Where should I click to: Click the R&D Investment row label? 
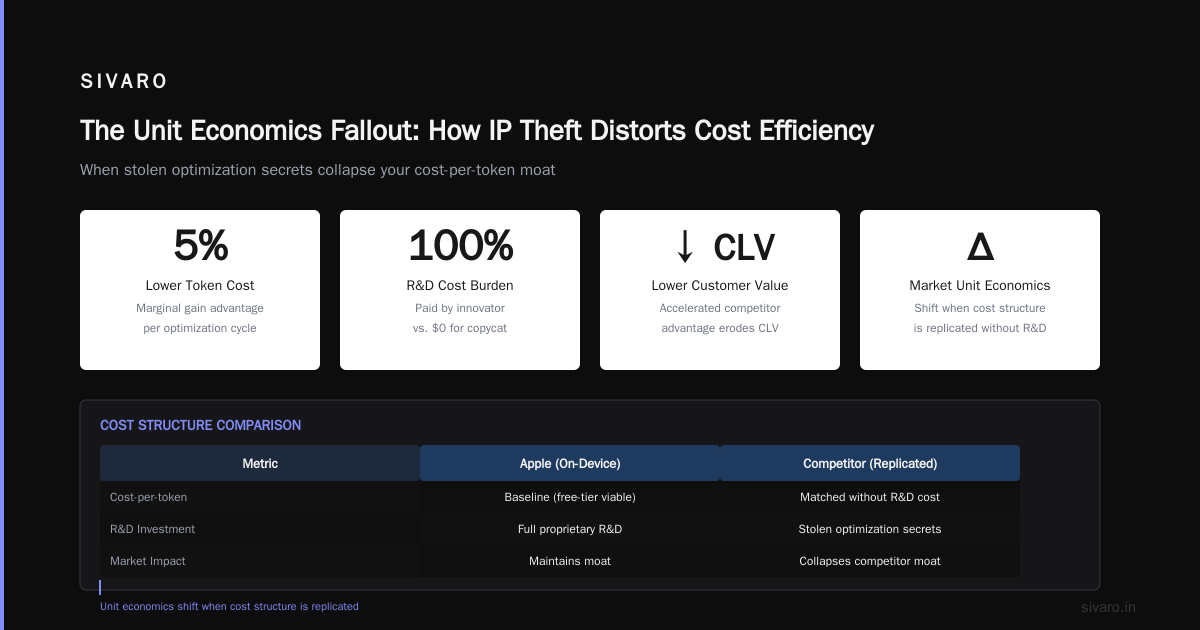[x=152, y=529]
